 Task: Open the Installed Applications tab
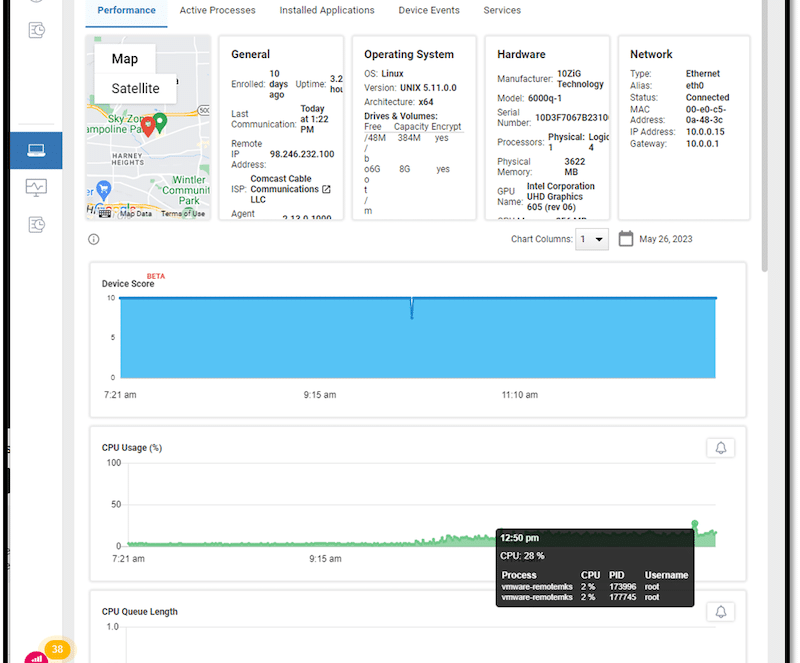pyautogui.click(x=327, y=10)
